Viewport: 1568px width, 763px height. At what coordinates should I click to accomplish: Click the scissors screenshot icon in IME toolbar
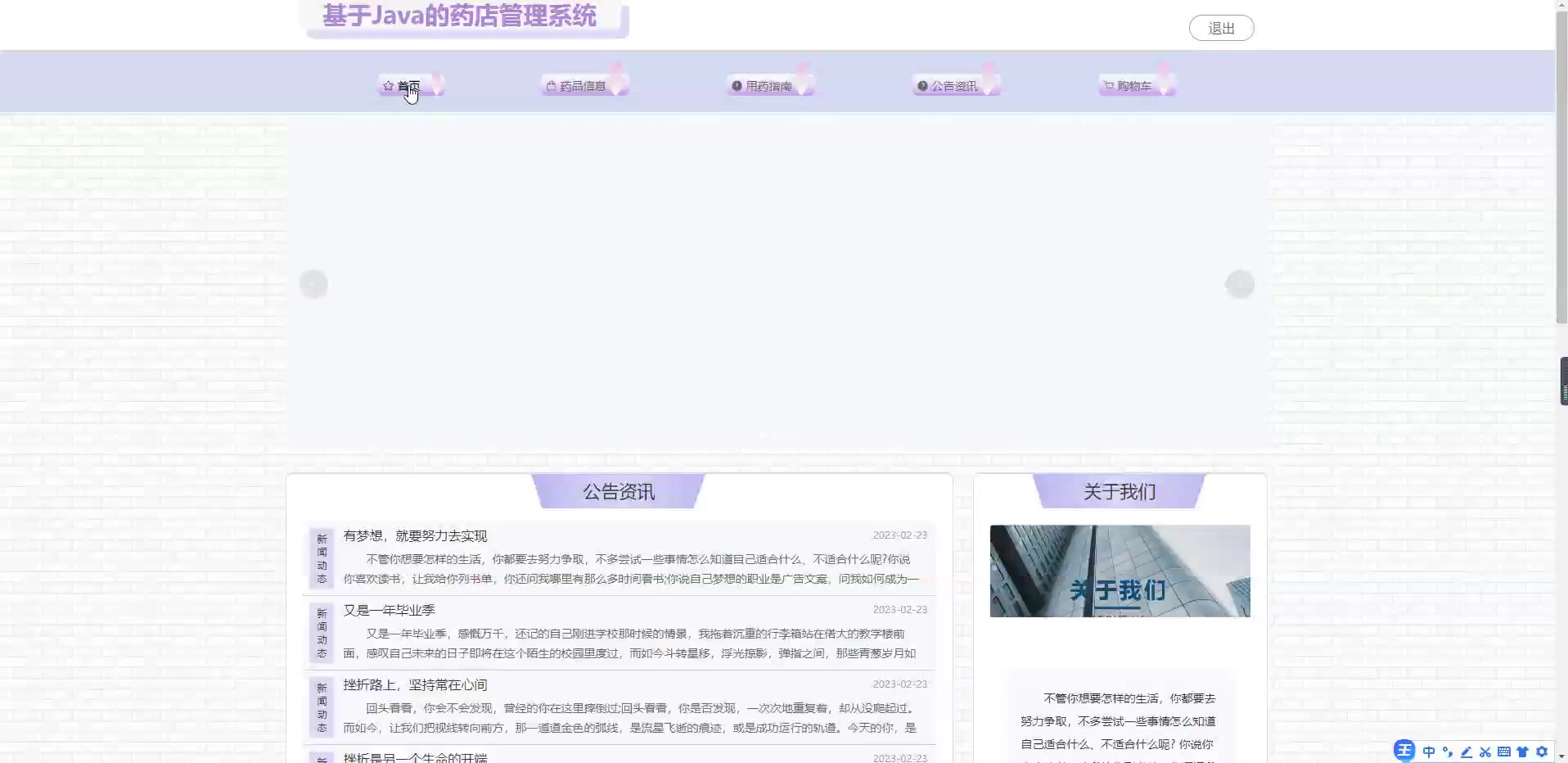(1485, 752)
